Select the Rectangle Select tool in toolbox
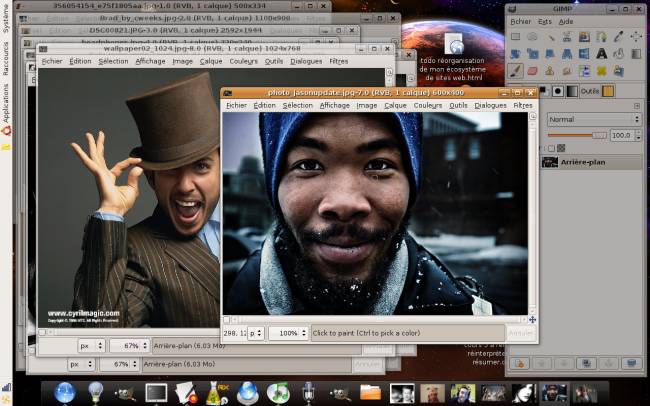Image resolution: width=650 pixels, height=406 pixels. pos(516,36)
